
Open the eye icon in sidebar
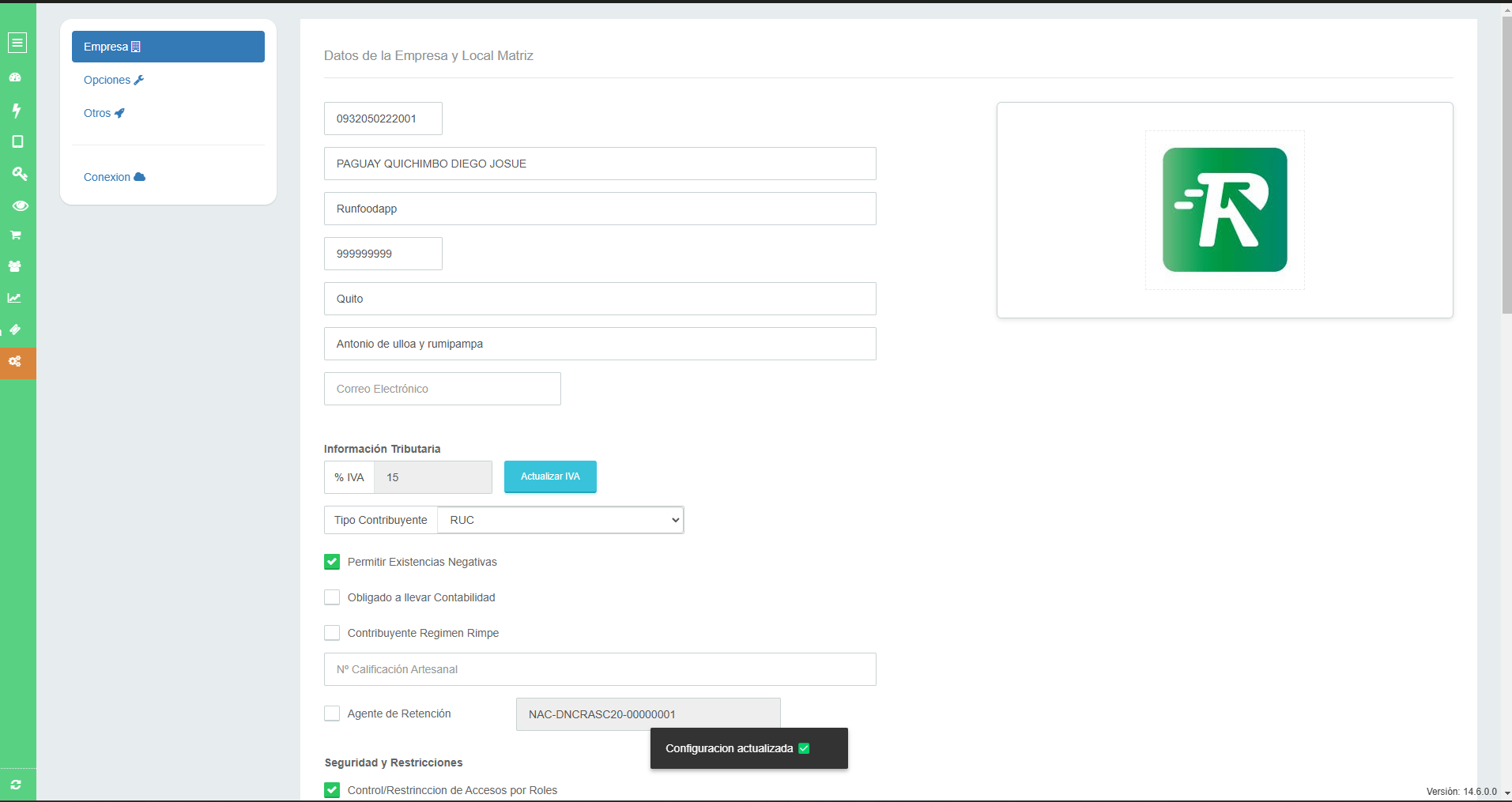pos(20,205)
